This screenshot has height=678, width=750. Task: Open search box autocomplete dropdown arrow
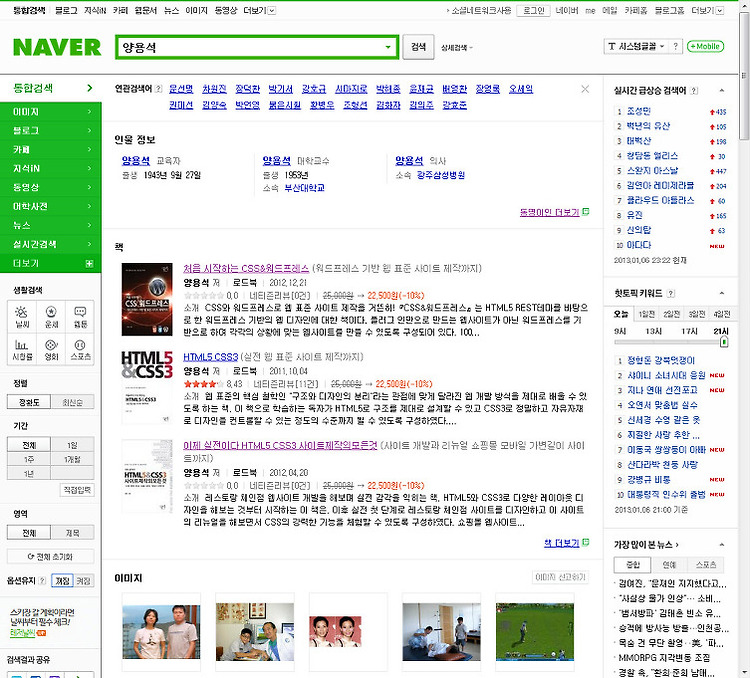click(388, 47)
